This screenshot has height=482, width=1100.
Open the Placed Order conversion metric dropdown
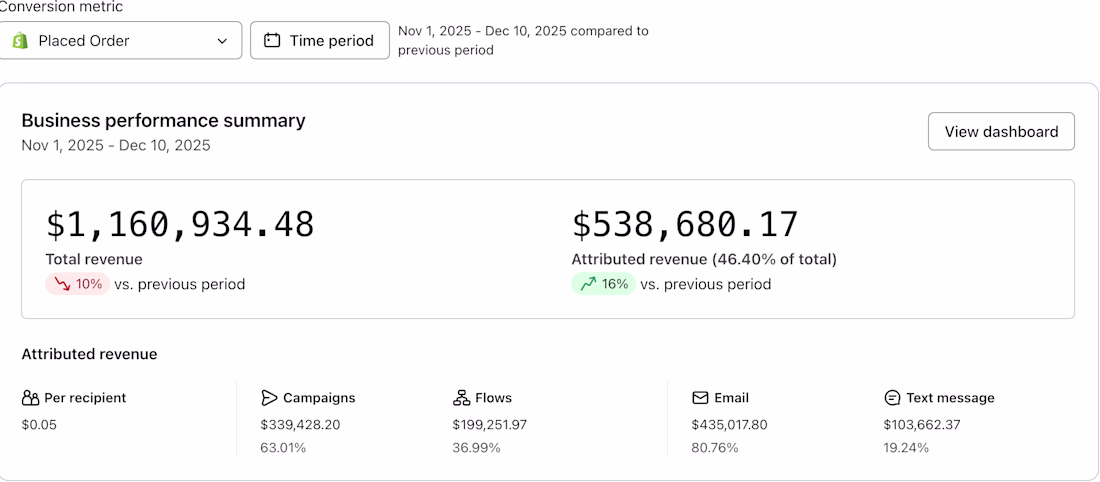tap(120, 41)
